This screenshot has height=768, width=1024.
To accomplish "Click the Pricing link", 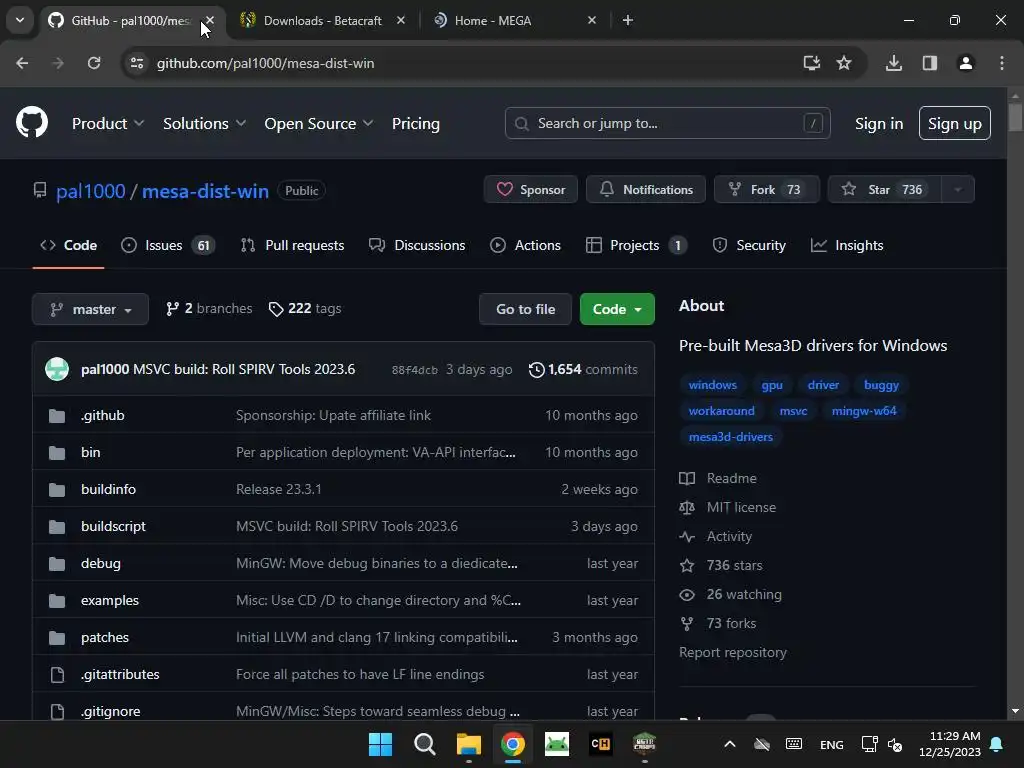I will (416, 123).
